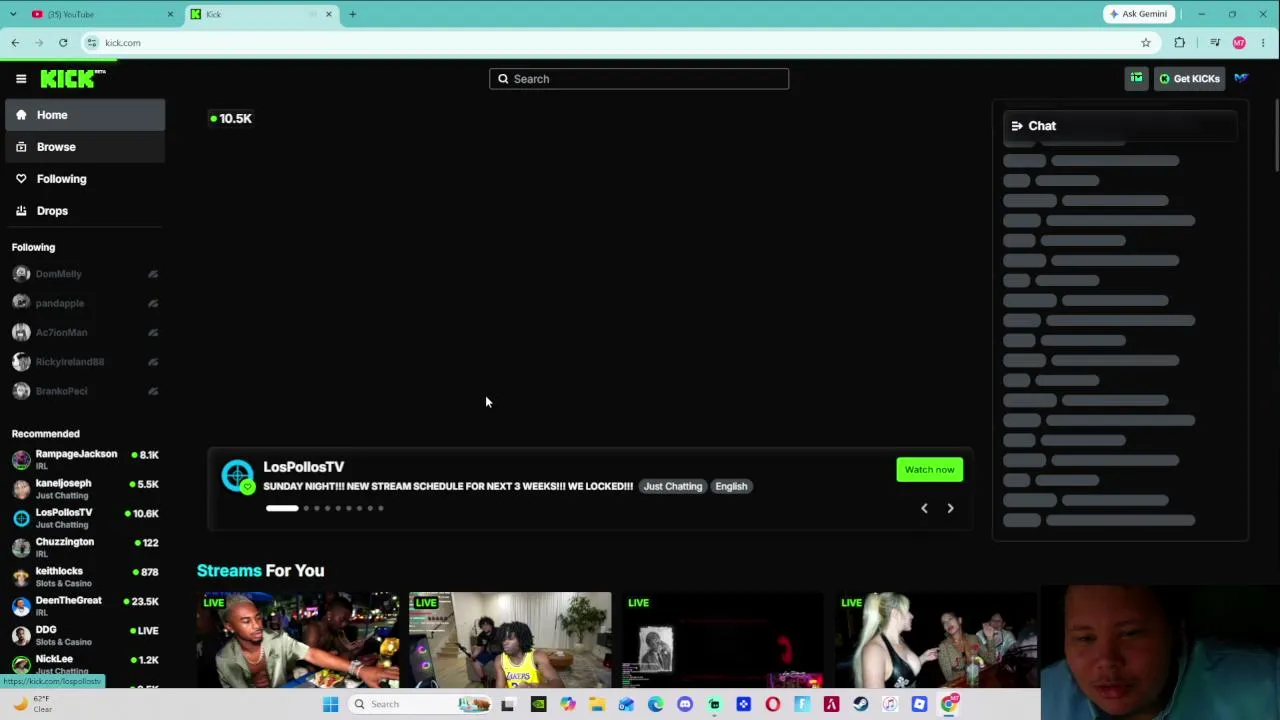Open the first live stream thumbnail
Screen dimensions: 1280x720
[298, 640]
